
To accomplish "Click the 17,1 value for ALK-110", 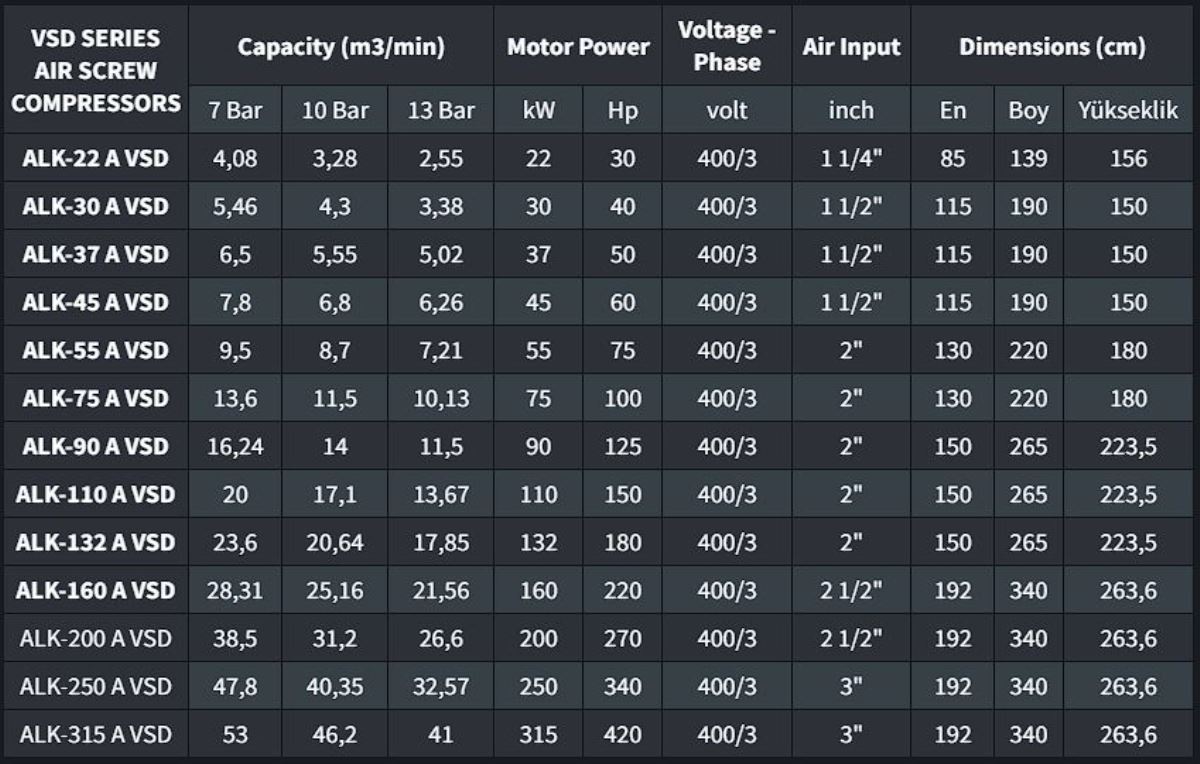I will click(335, 494).
